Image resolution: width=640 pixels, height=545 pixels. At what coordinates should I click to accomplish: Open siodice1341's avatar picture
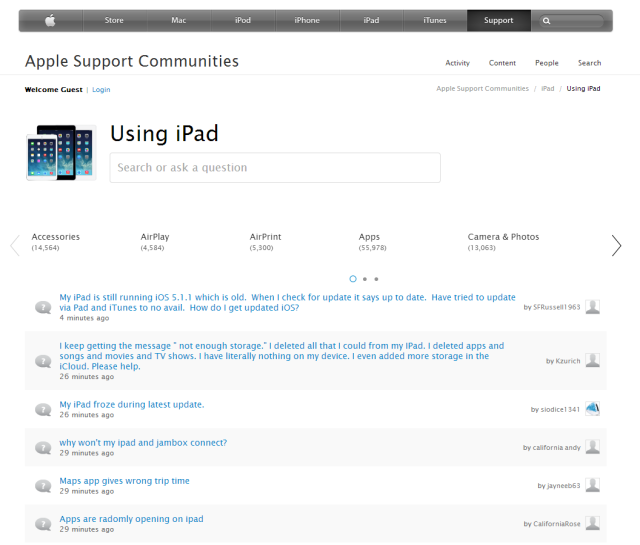tap(593, 409)
